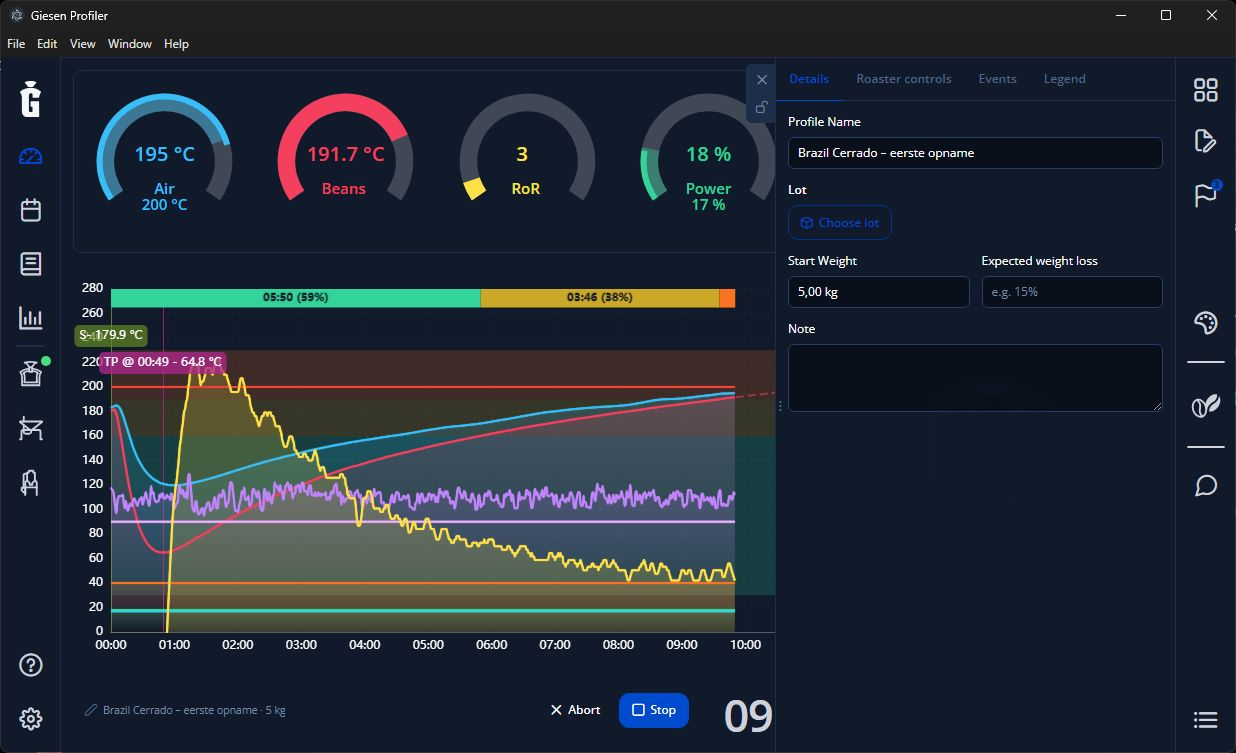Select the Details tab

pyautogui.click(x=809, y=79)
